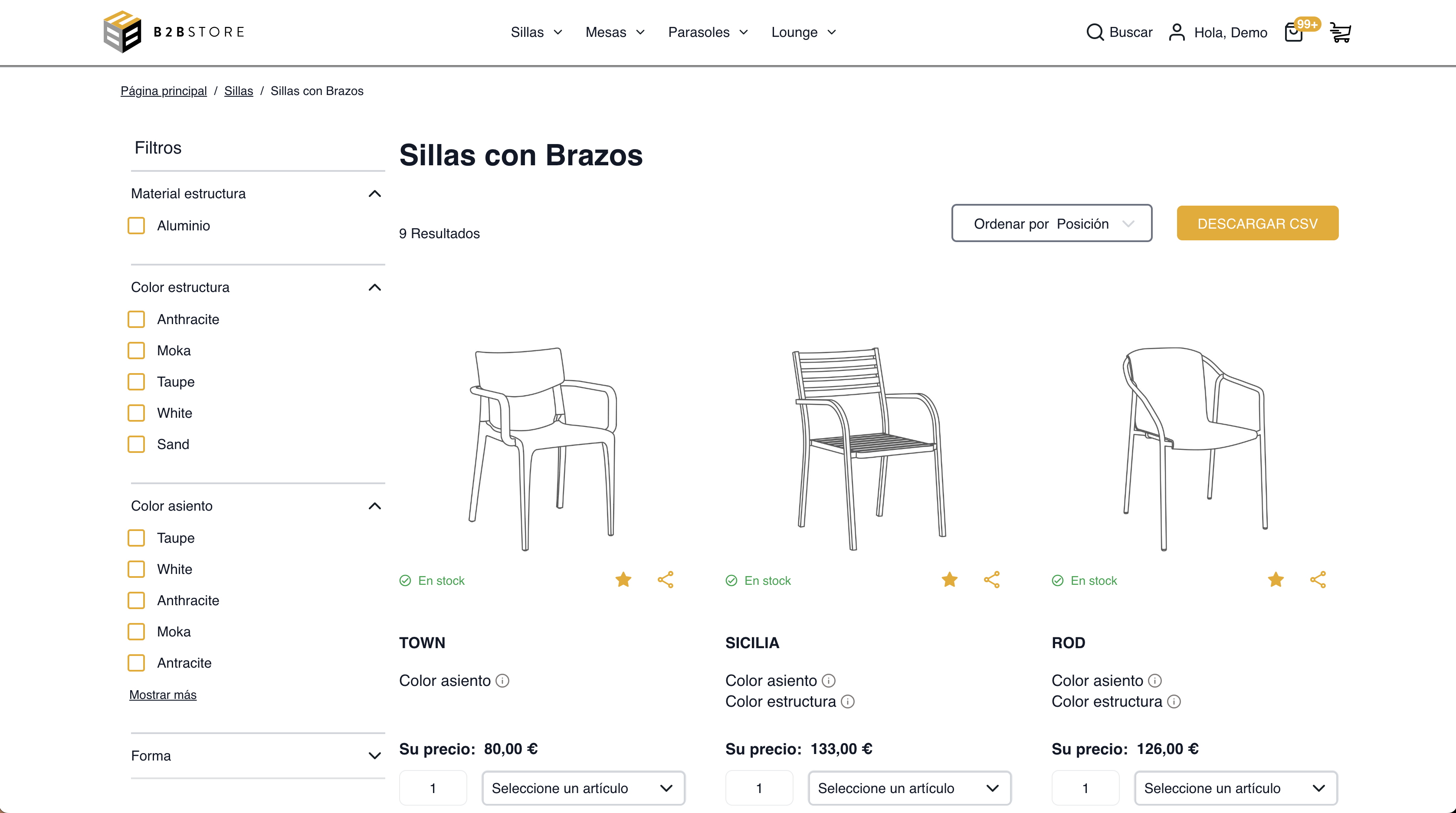1456x813 pixels.
Task: Open the Buscar search icon
Action: 1095,32
